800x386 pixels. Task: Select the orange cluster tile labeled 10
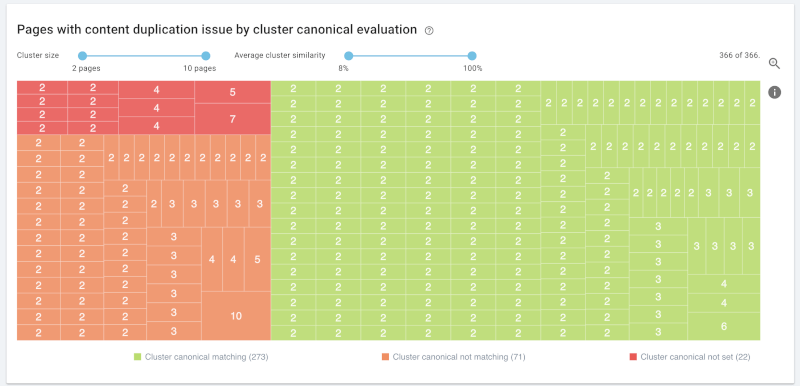tap(236, 316)
